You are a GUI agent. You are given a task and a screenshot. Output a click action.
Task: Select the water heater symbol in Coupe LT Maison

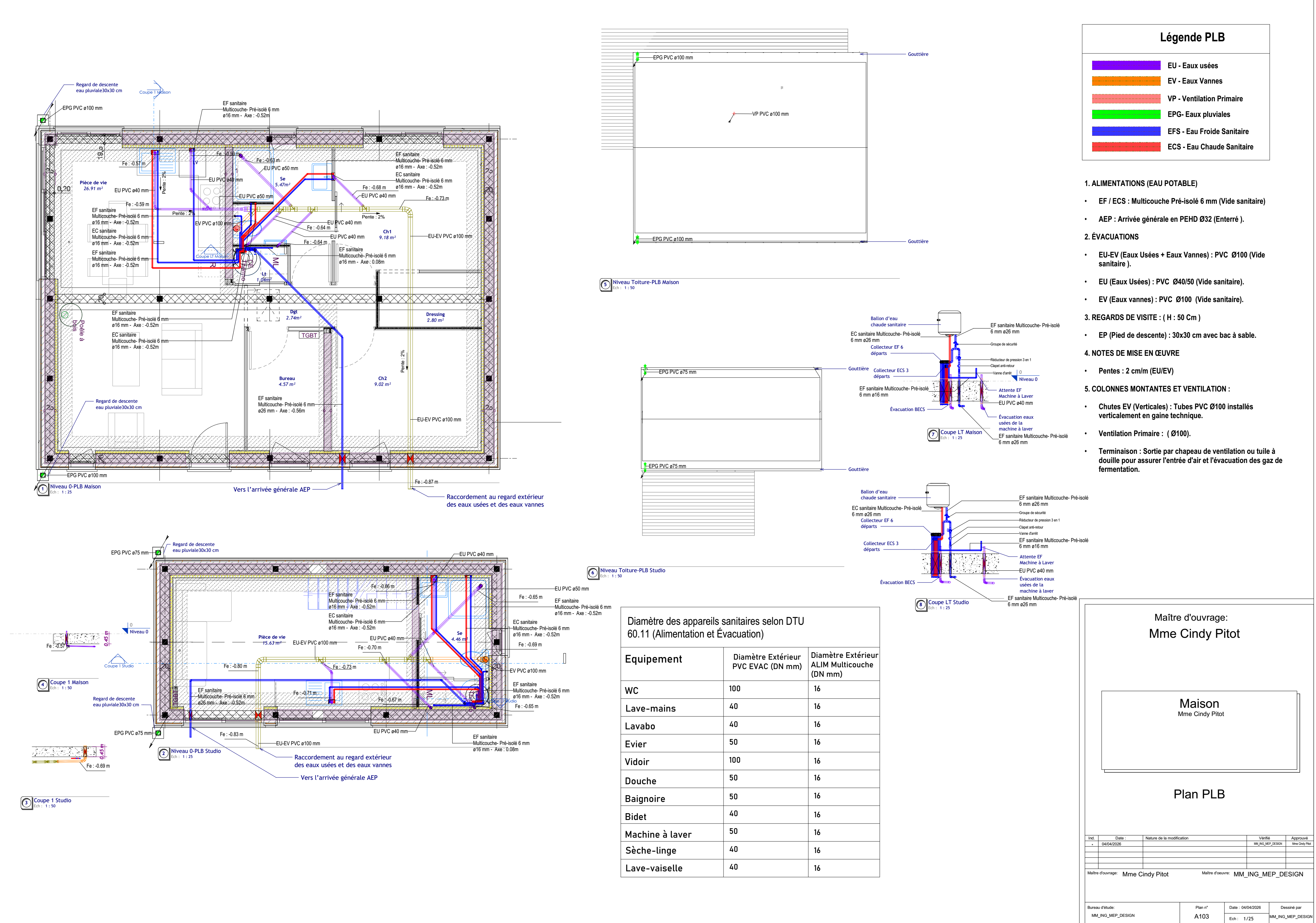pyautogui.click(x=949, y=322)
